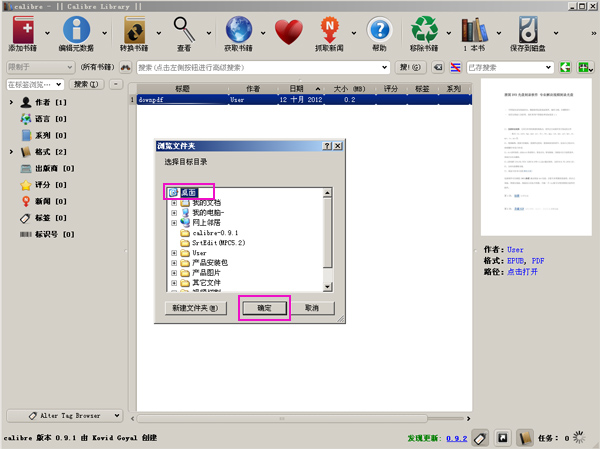This screenshot has height=449, width=600.
Task: Toggle search highlight flag icon
Action: pos(455,67)
